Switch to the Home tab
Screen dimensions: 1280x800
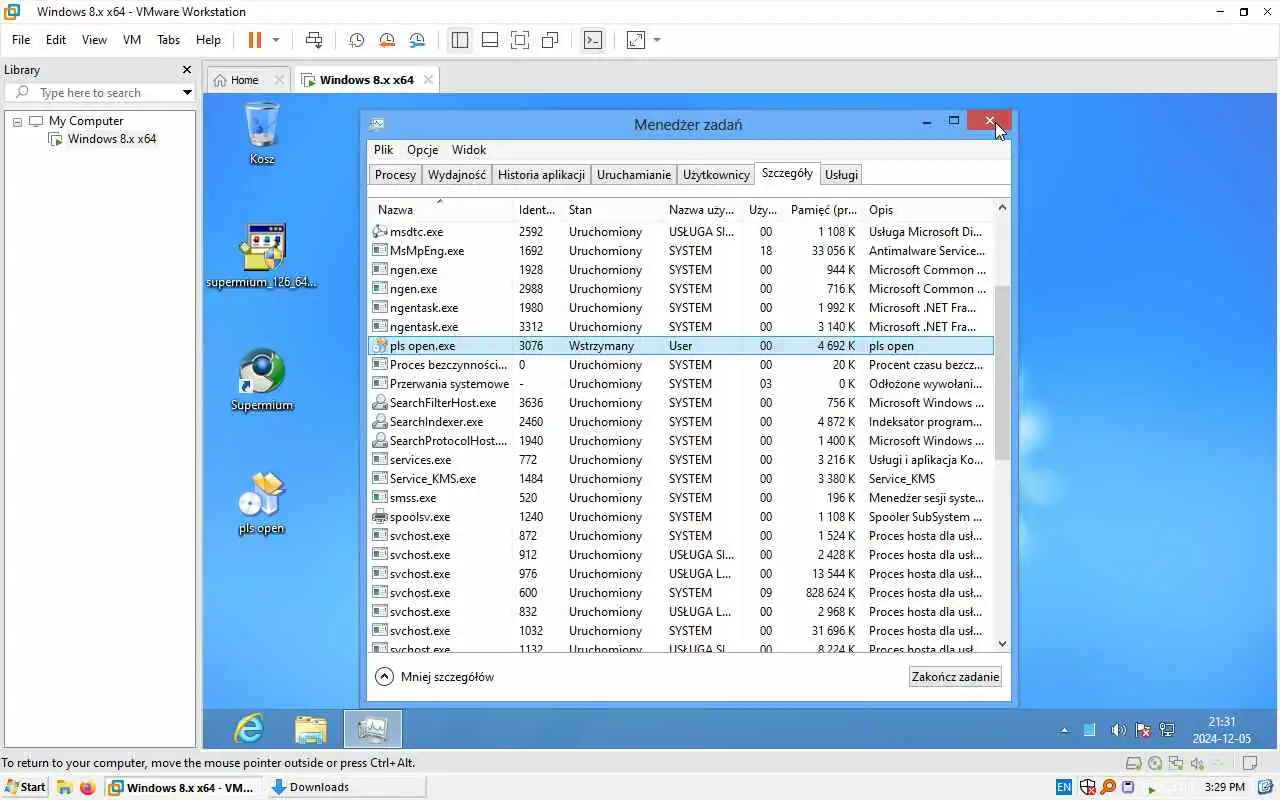(x=244, y=80)
